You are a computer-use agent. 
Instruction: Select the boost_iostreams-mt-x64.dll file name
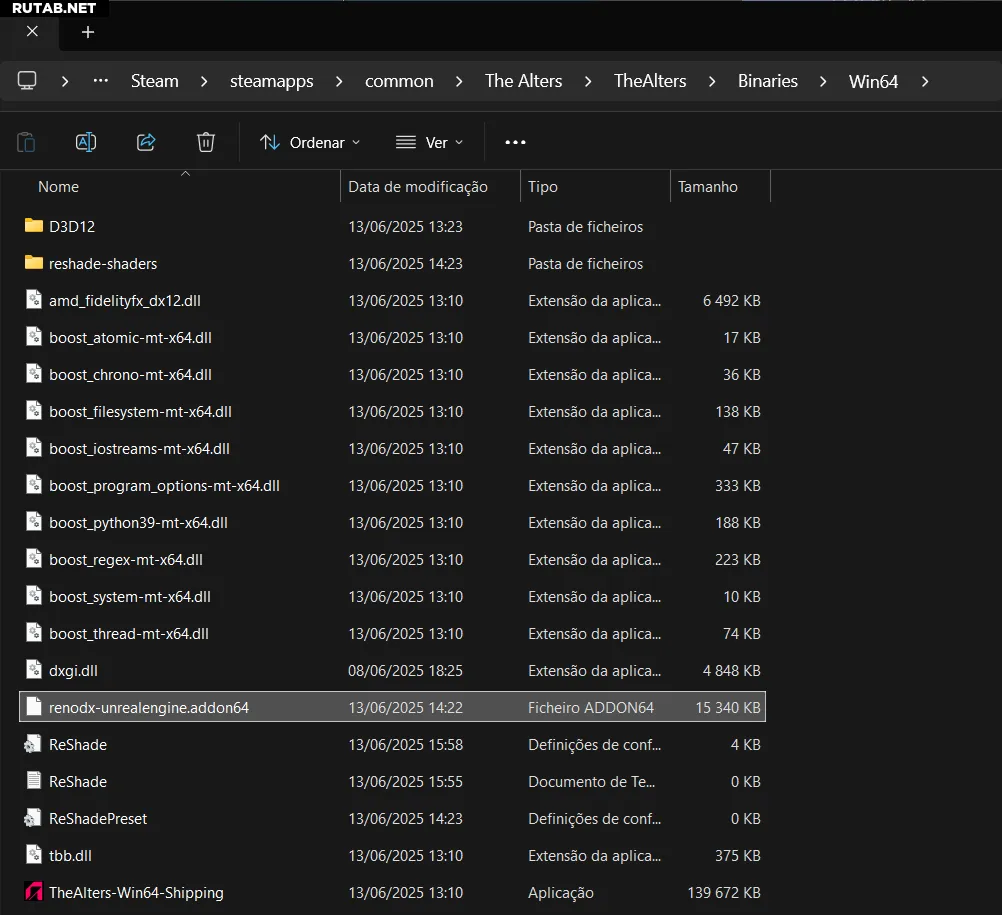tap(139, 449)
